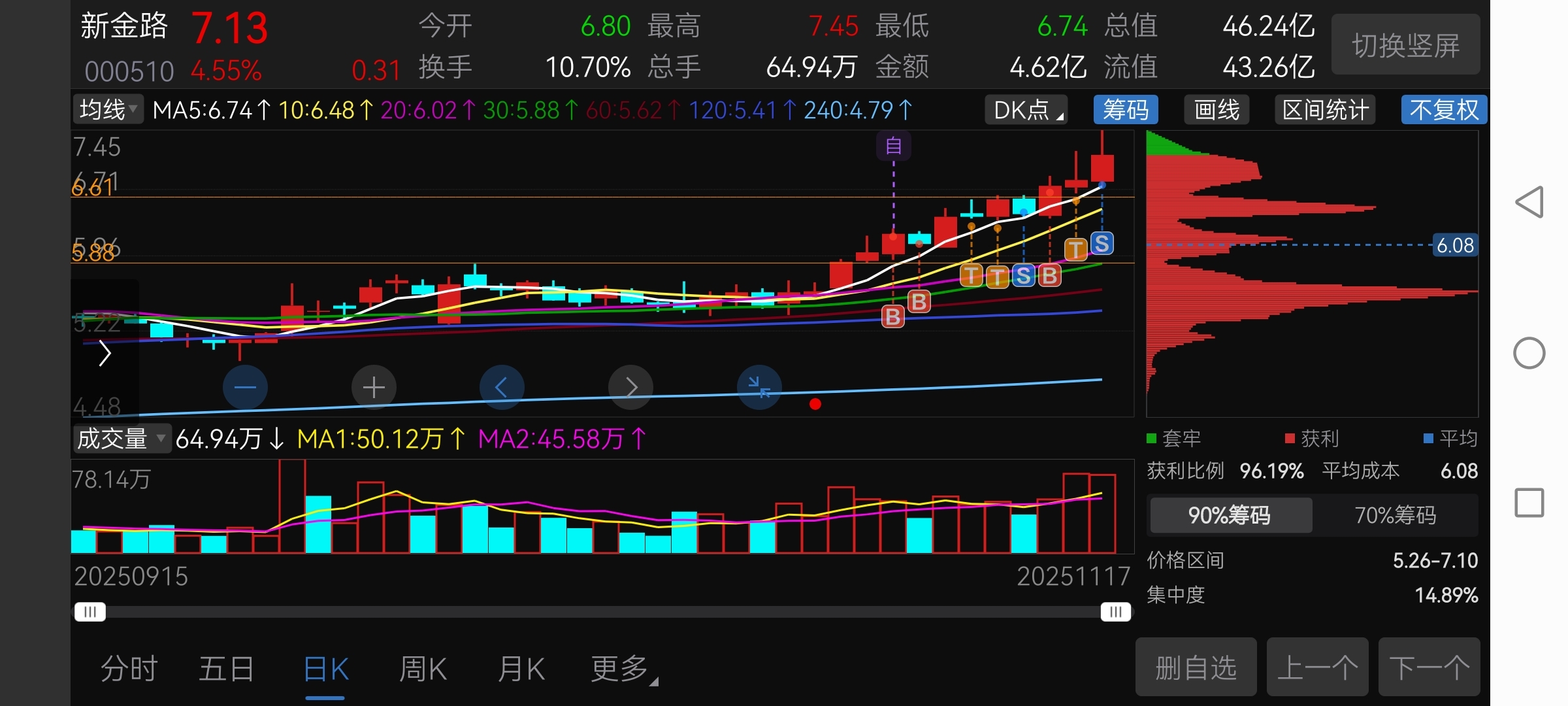1568x706 pixels.
Task: Toggle the 筹码 chip distribution view
Action: [1125, 110]
